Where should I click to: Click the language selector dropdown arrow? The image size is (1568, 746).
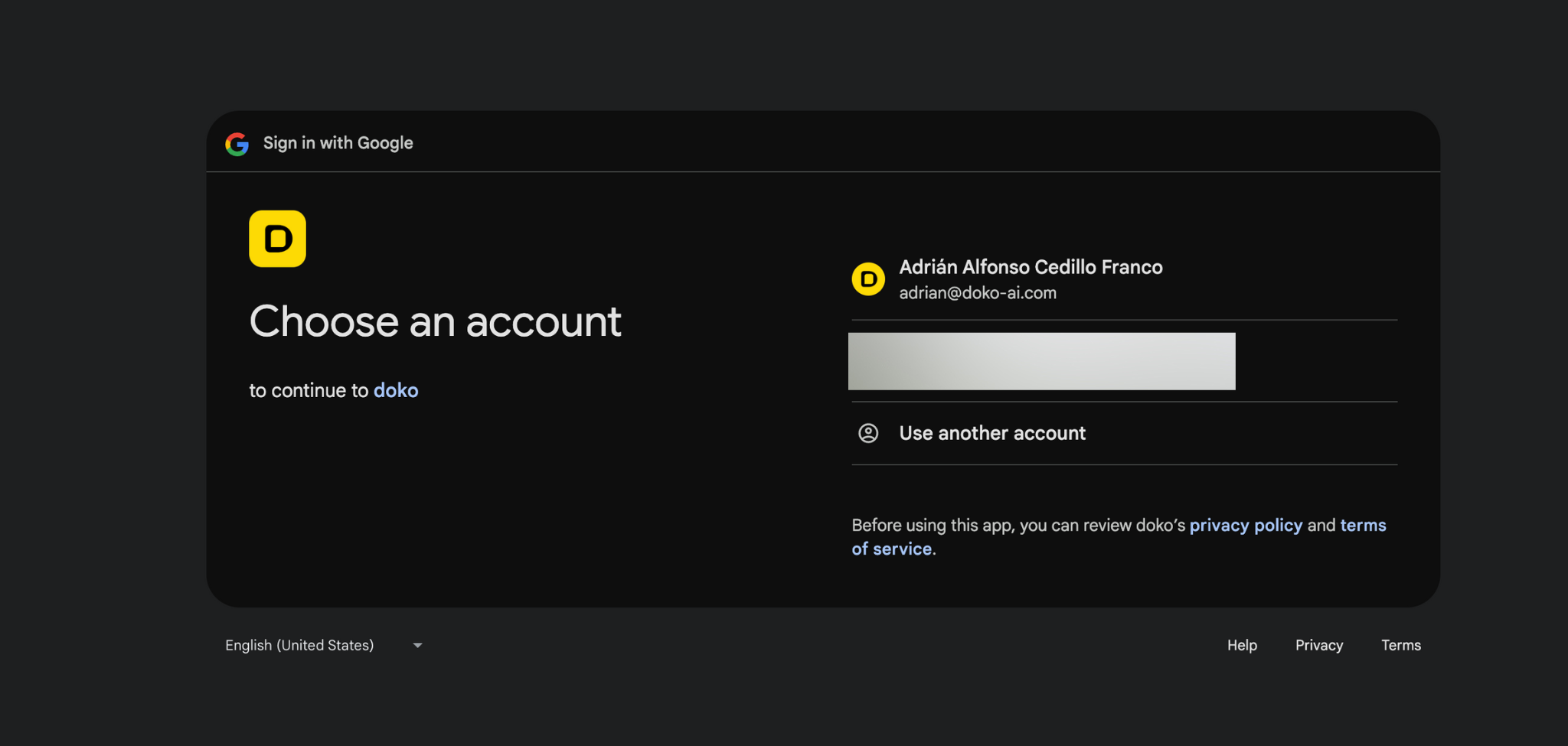pyautogui.click(x=417, y=646)
